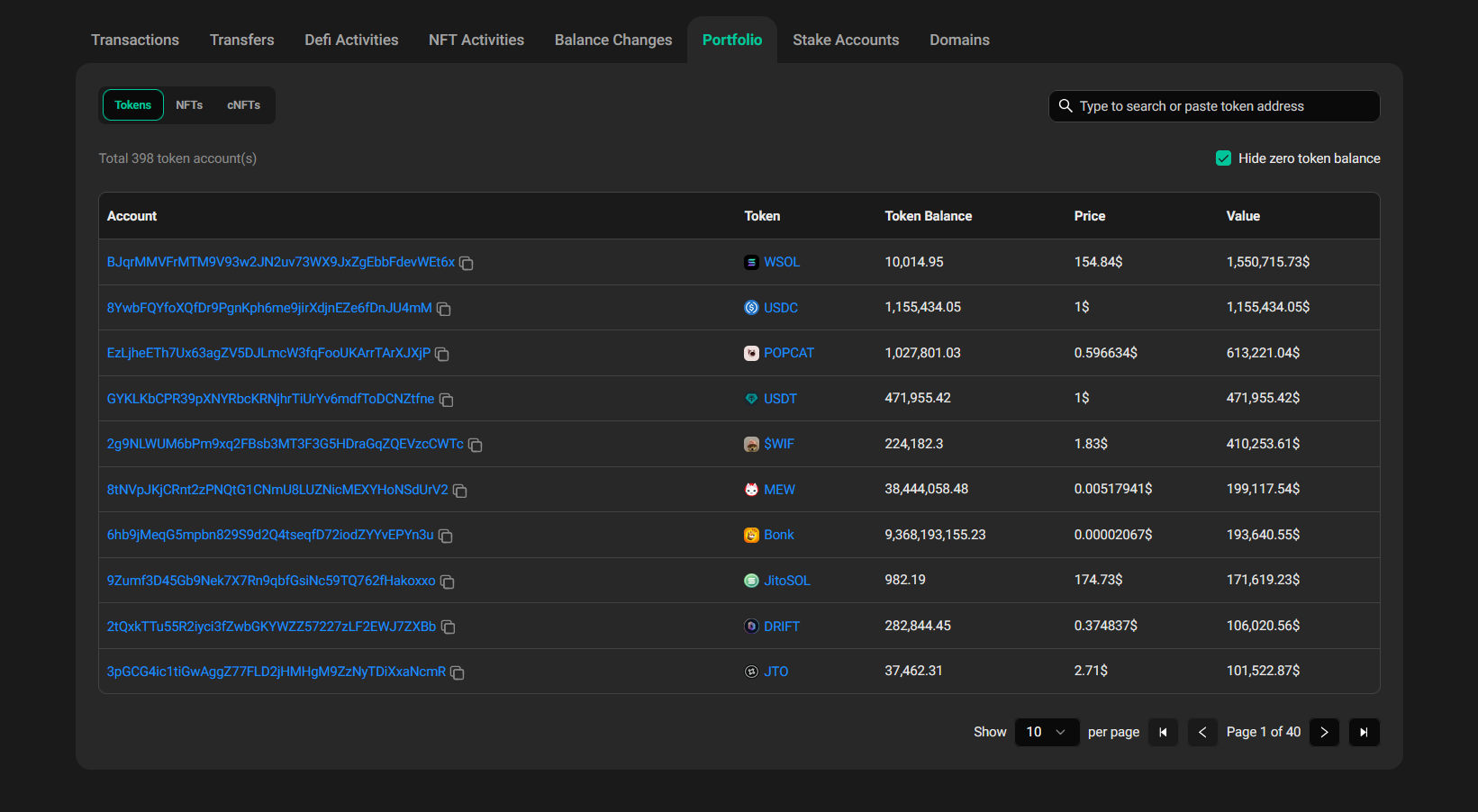Jump to the last page

click(x=1364, y=732)
